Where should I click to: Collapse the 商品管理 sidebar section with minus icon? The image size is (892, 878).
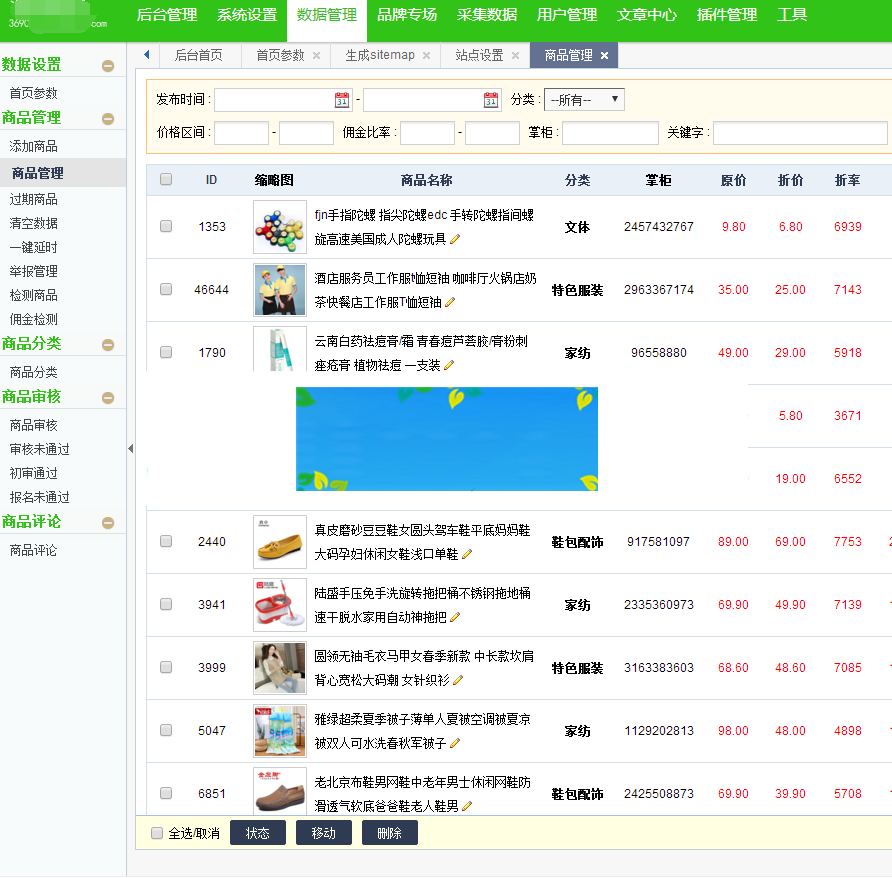(x=108, y=117)
